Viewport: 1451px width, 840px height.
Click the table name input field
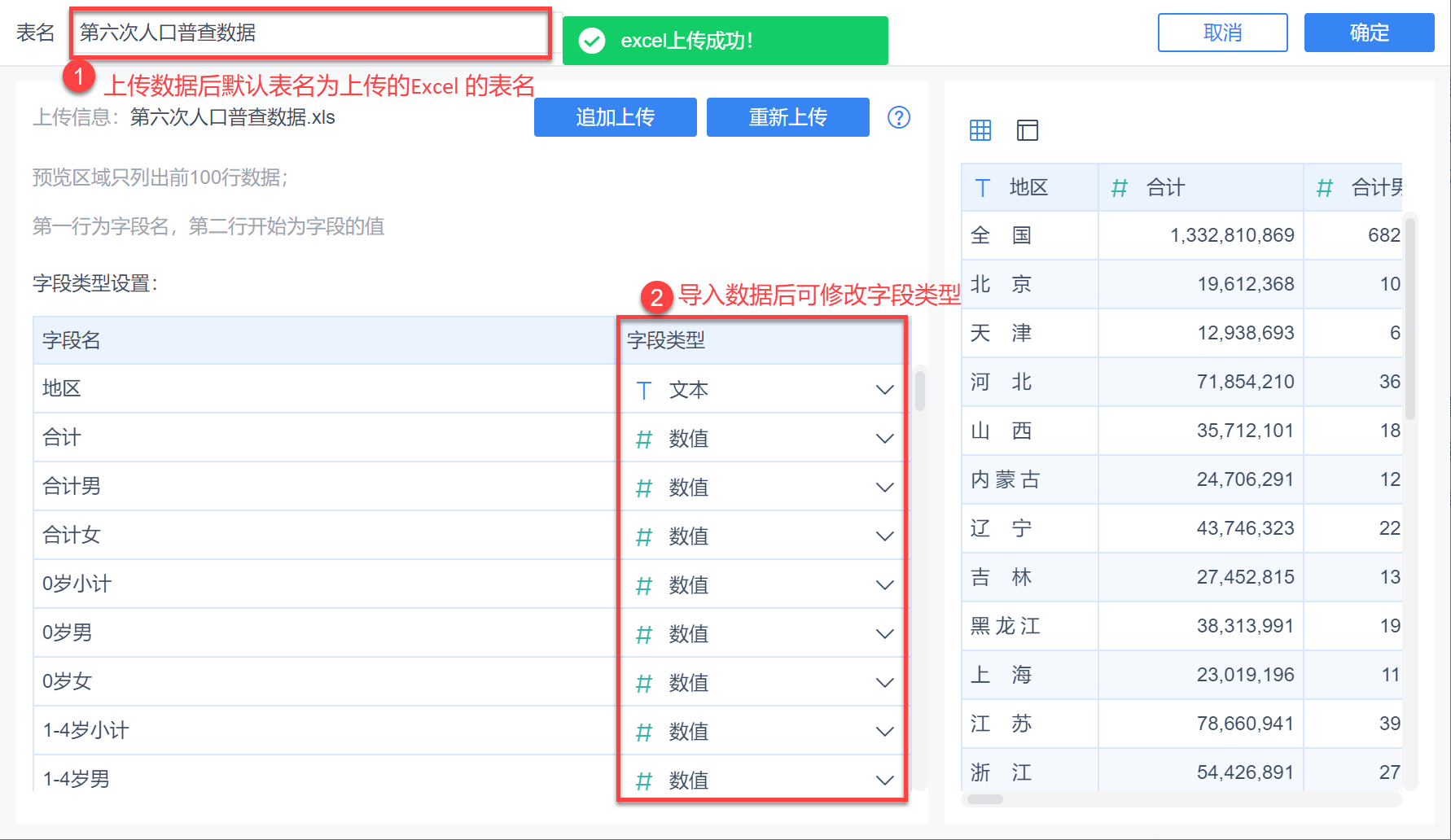click(309, 33)
